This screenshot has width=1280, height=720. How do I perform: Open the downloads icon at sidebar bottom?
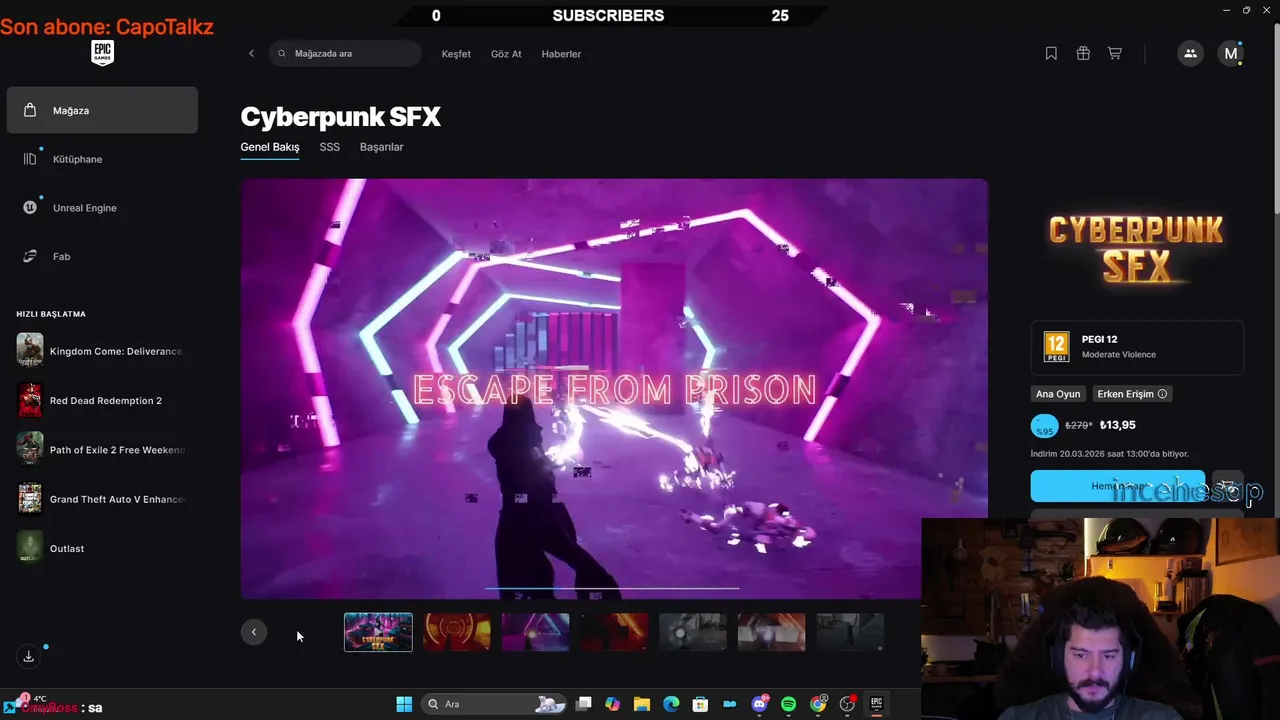[x=29, y=656]
